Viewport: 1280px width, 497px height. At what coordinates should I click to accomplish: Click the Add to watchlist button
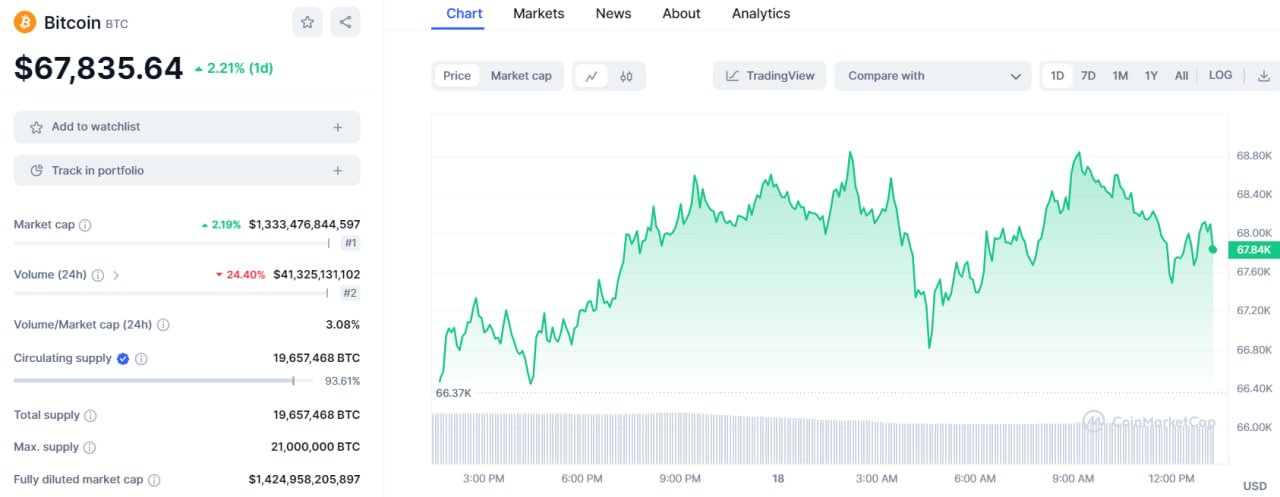(x=187, y=127)
